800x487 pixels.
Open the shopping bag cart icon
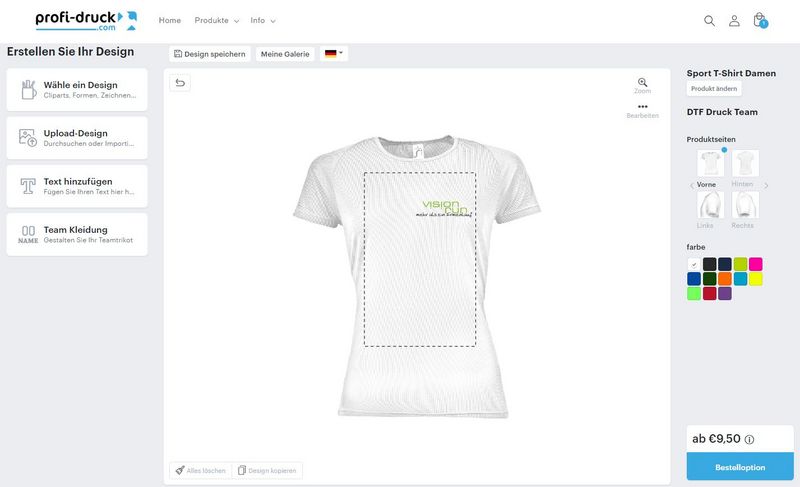click(760, 20)
